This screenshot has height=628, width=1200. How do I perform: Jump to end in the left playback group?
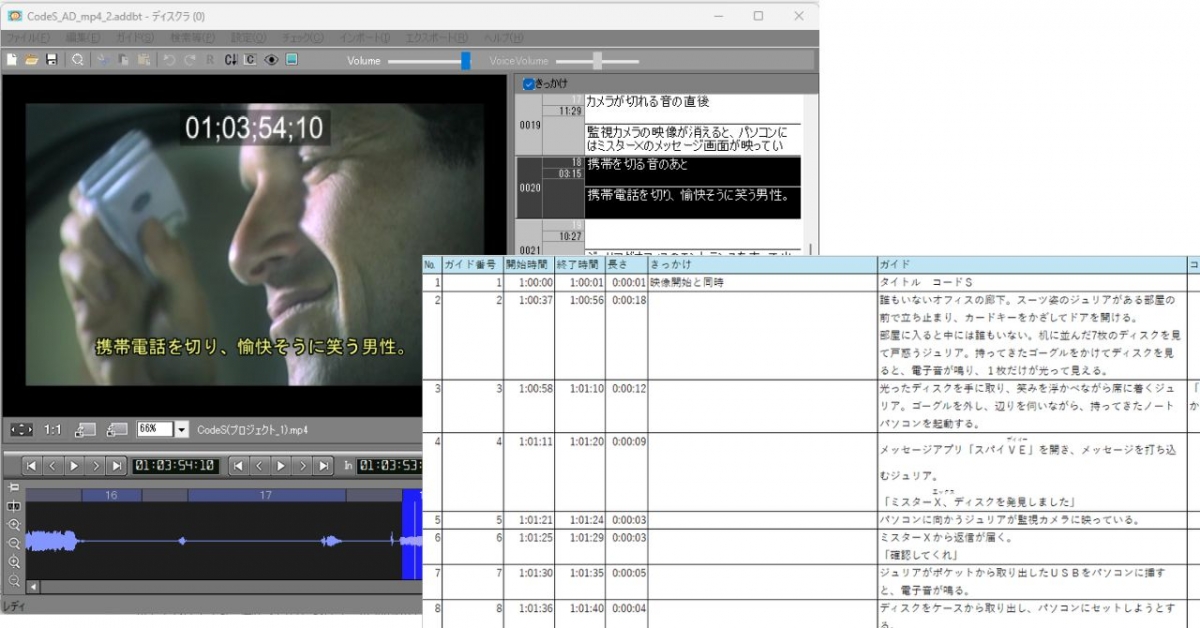pyautogui.click(x=118, y=465)
